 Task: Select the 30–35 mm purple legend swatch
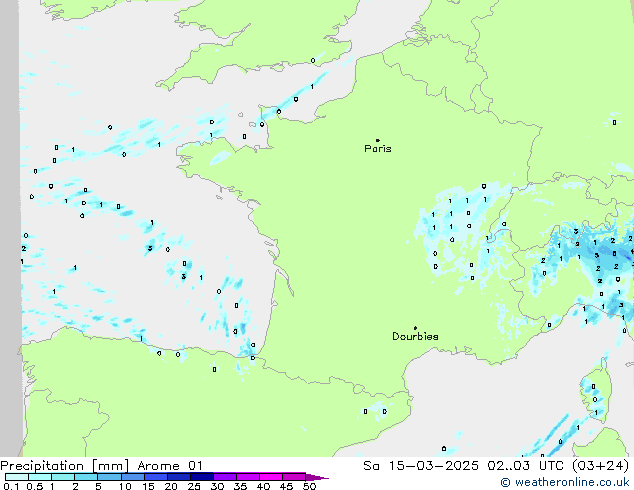point(224,477)
